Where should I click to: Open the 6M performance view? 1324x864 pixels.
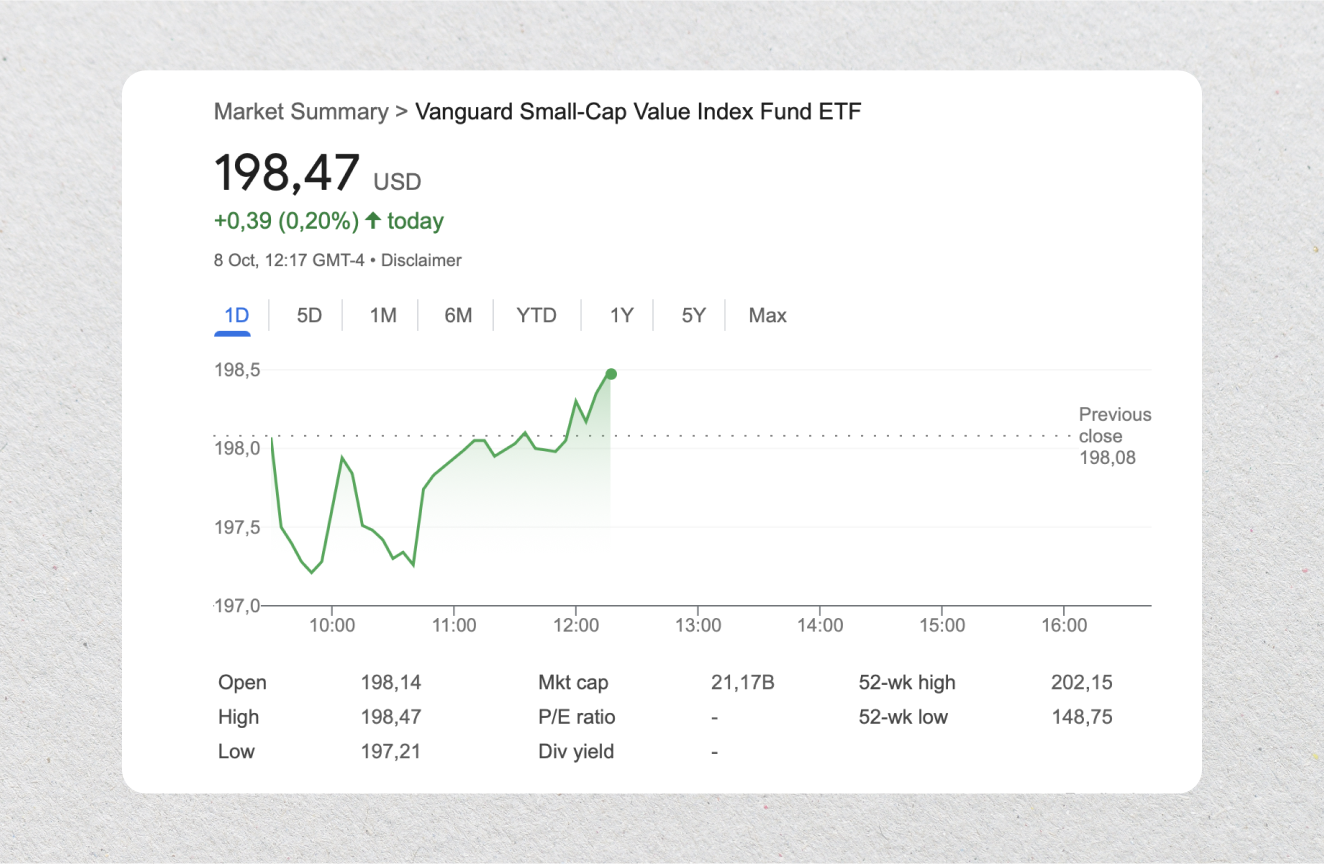coord(458,315)
